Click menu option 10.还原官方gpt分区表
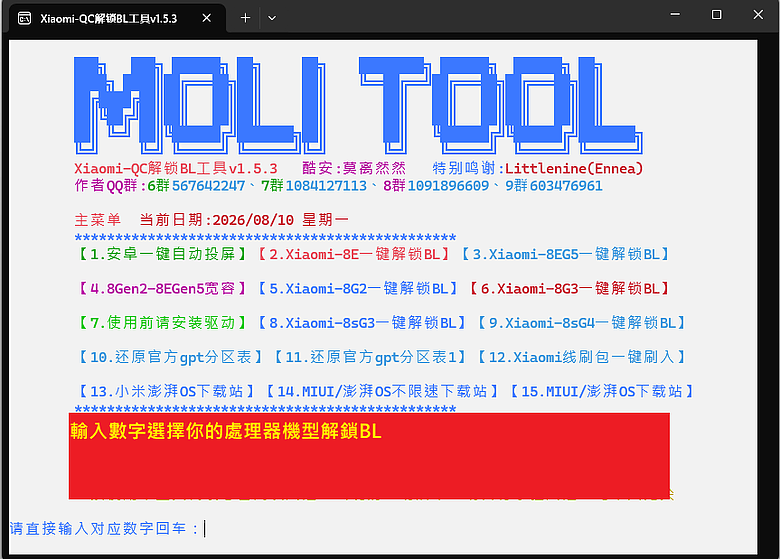The image size is (780, 559). 171,357
